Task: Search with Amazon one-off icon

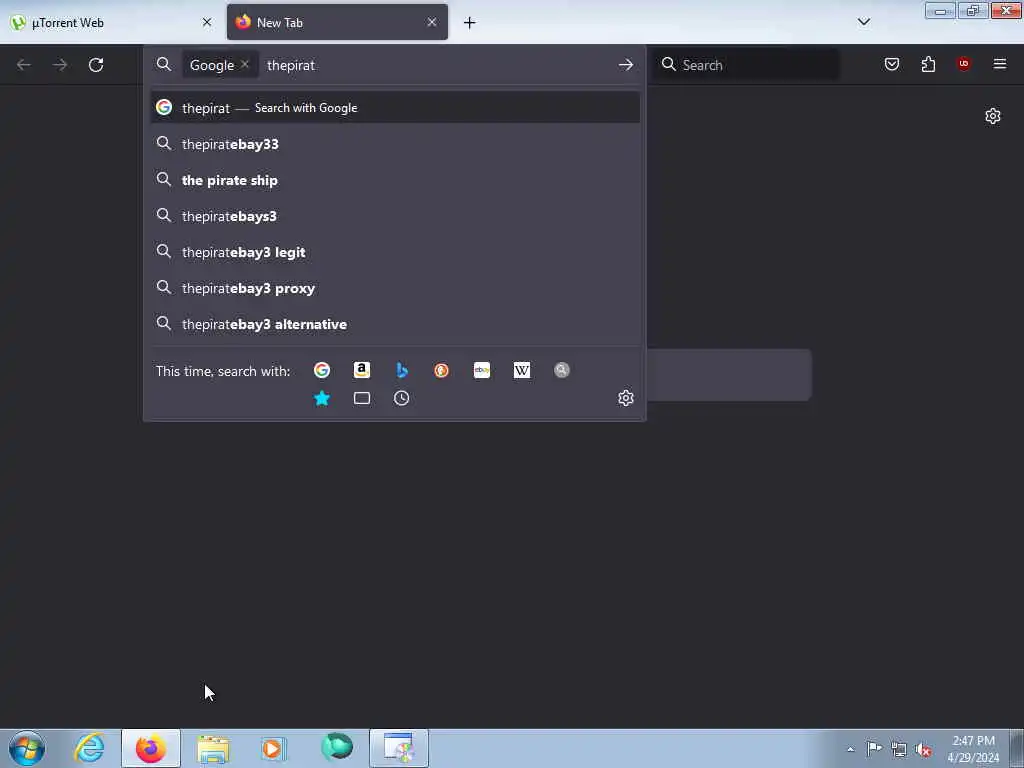Action: (x=362, y=370)
